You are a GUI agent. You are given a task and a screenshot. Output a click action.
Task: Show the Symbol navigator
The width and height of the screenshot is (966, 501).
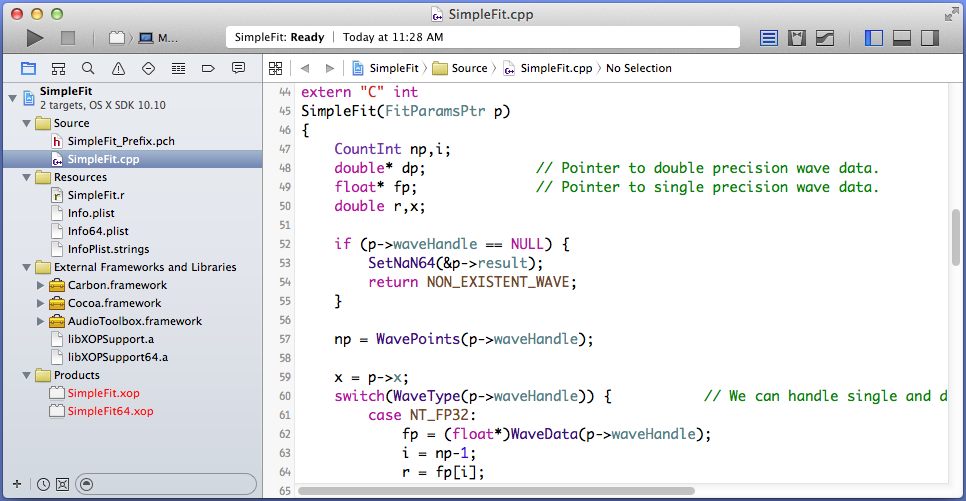click(x=59, y=68)
